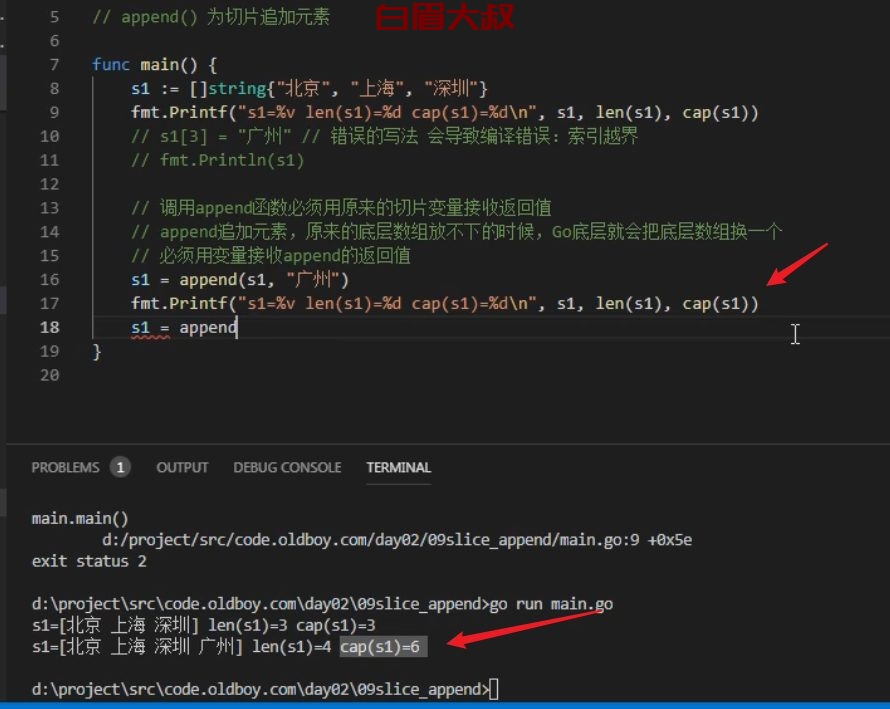Image resolution: width=890 pixels, height=709 pixels.
Task: Open the DEBUG CONSOLE tab
Action: tap(287, 467)
